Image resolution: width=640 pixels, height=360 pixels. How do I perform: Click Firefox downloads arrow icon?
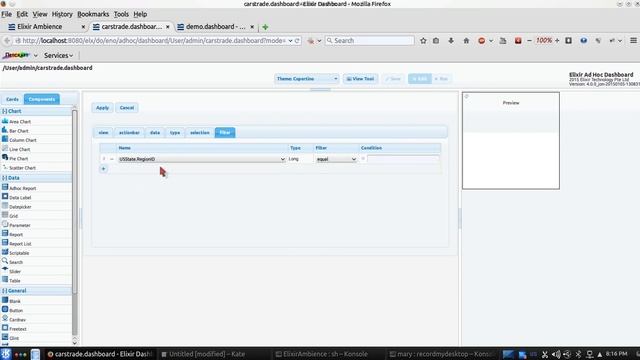pos(451,40)
